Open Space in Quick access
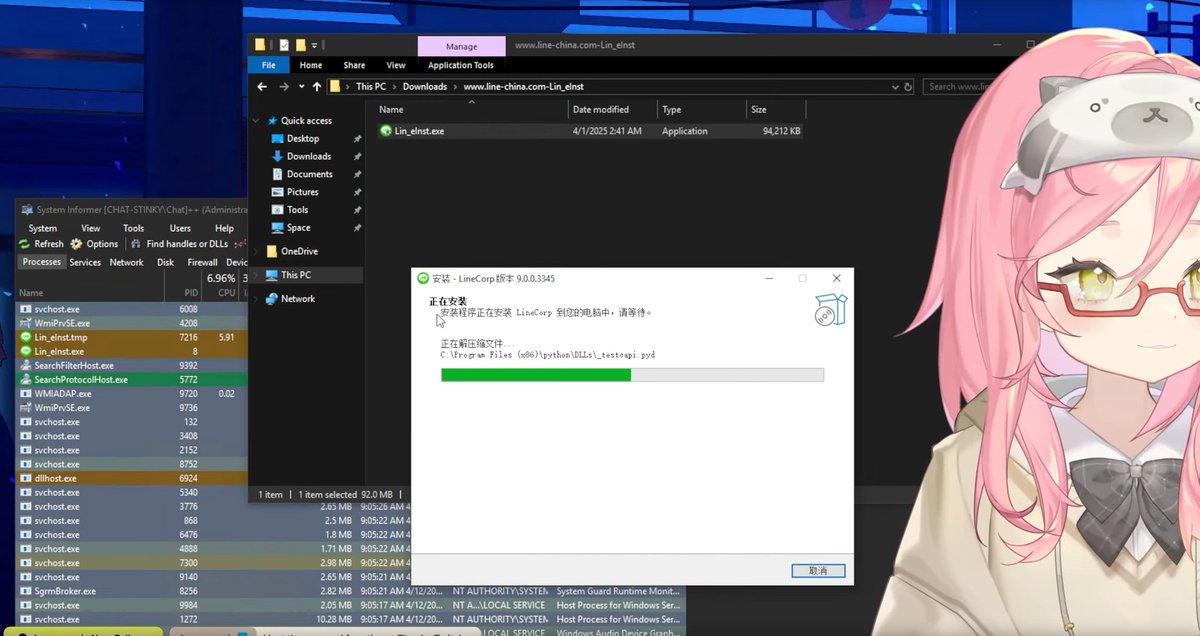Viewport: 1200px width, 636px height. coord(299,228)
